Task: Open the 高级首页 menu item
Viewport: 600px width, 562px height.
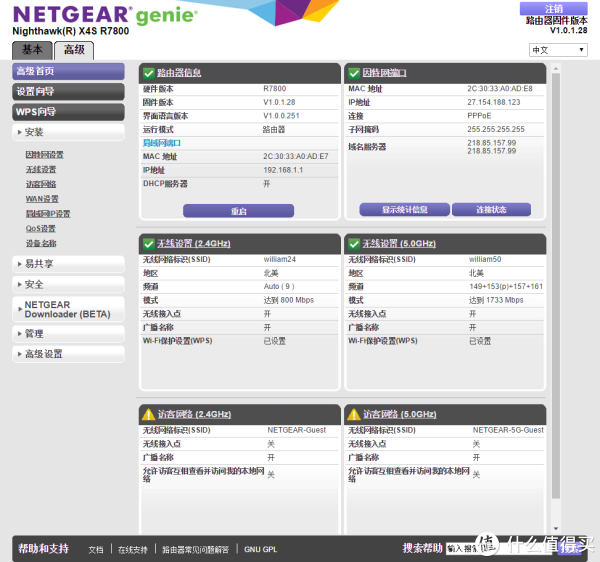Action: pyautogui.click(x=68, y=72)
